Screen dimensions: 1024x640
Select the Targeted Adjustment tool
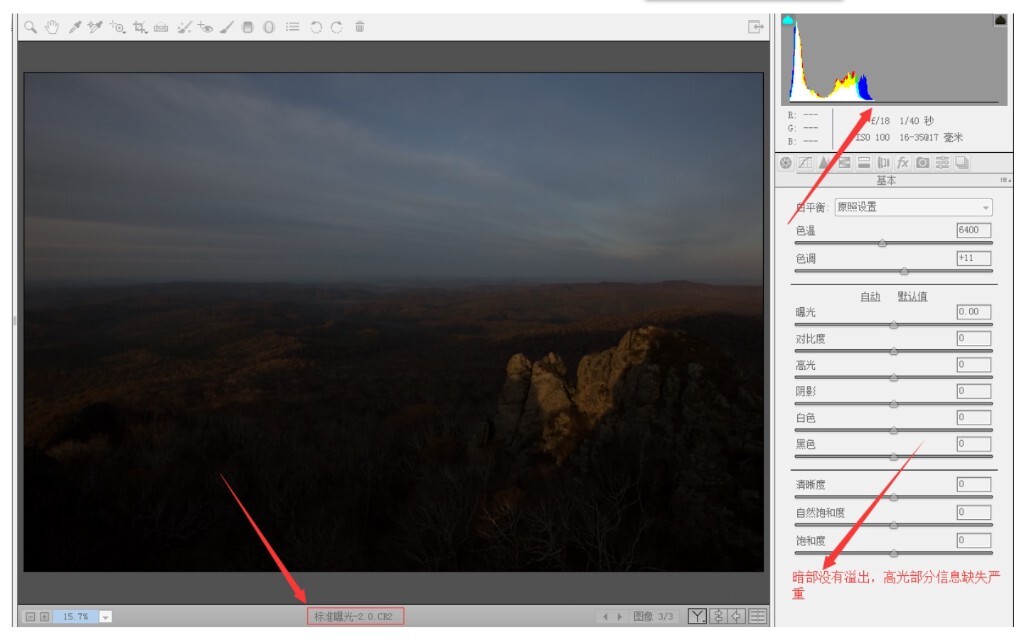coord(118,27)
